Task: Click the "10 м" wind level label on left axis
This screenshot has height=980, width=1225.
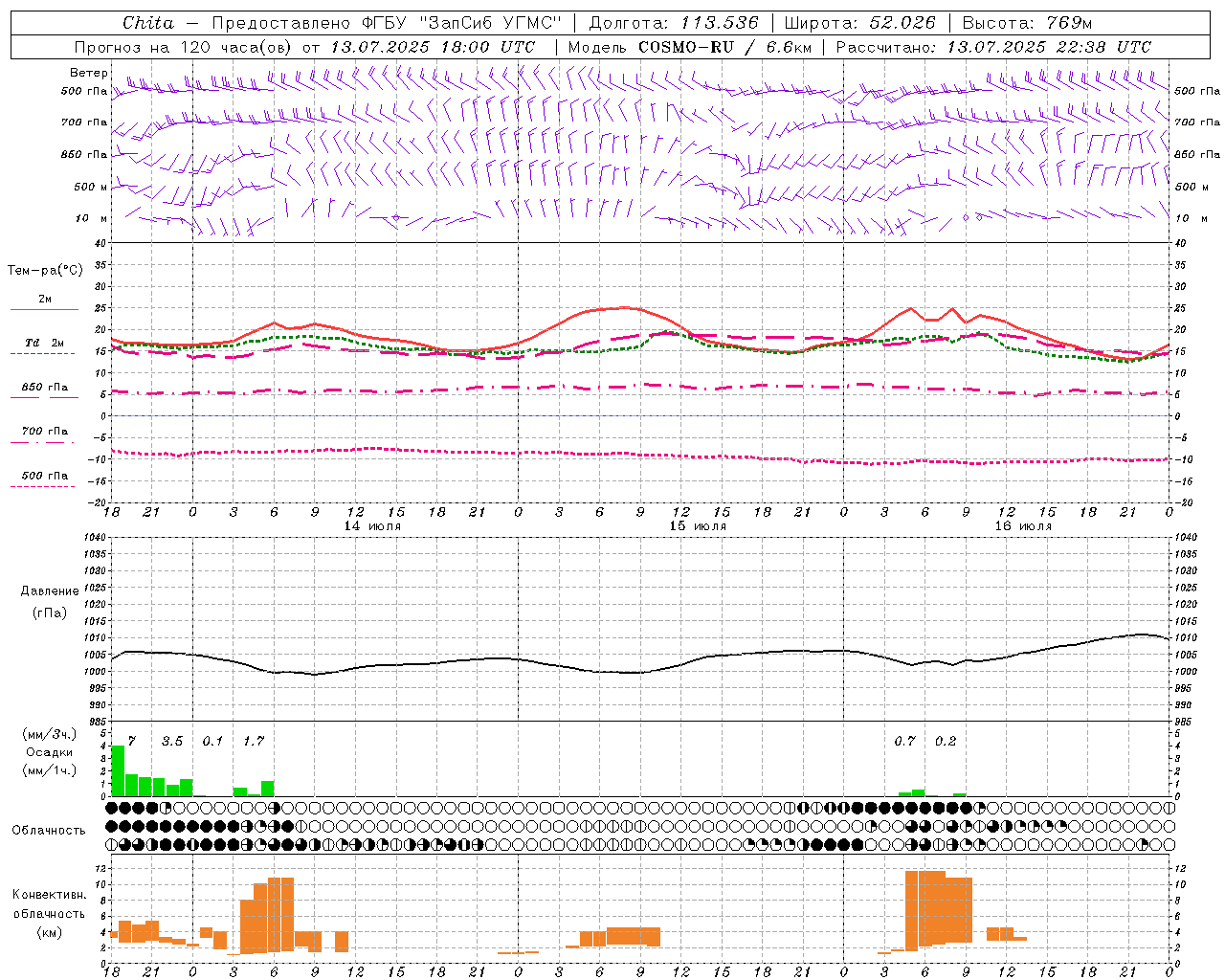Action: (92, 218)
